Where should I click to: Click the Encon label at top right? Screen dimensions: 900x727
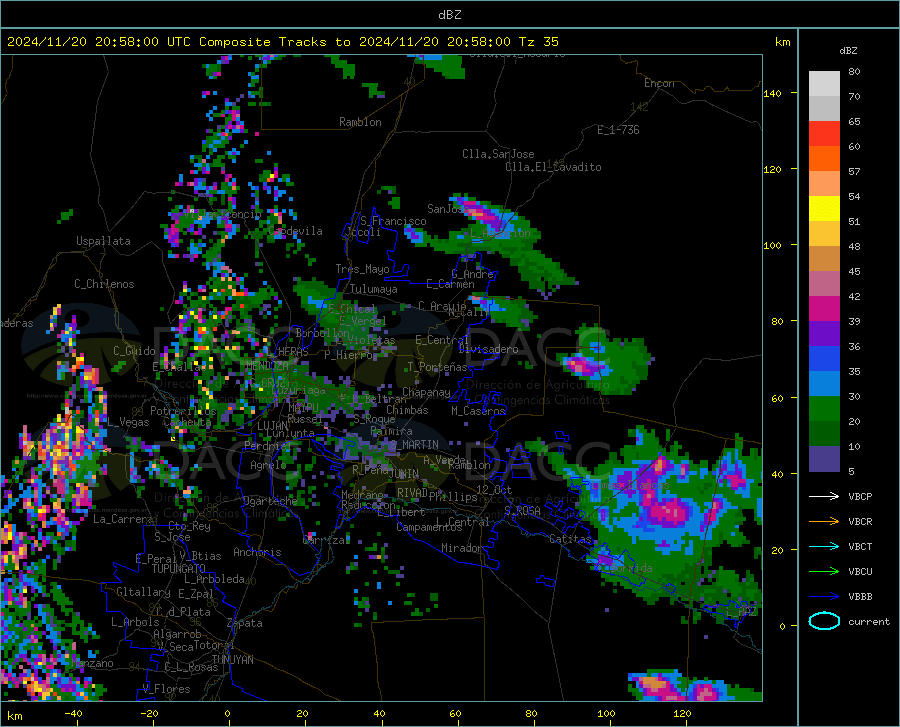tap(659, 83)
